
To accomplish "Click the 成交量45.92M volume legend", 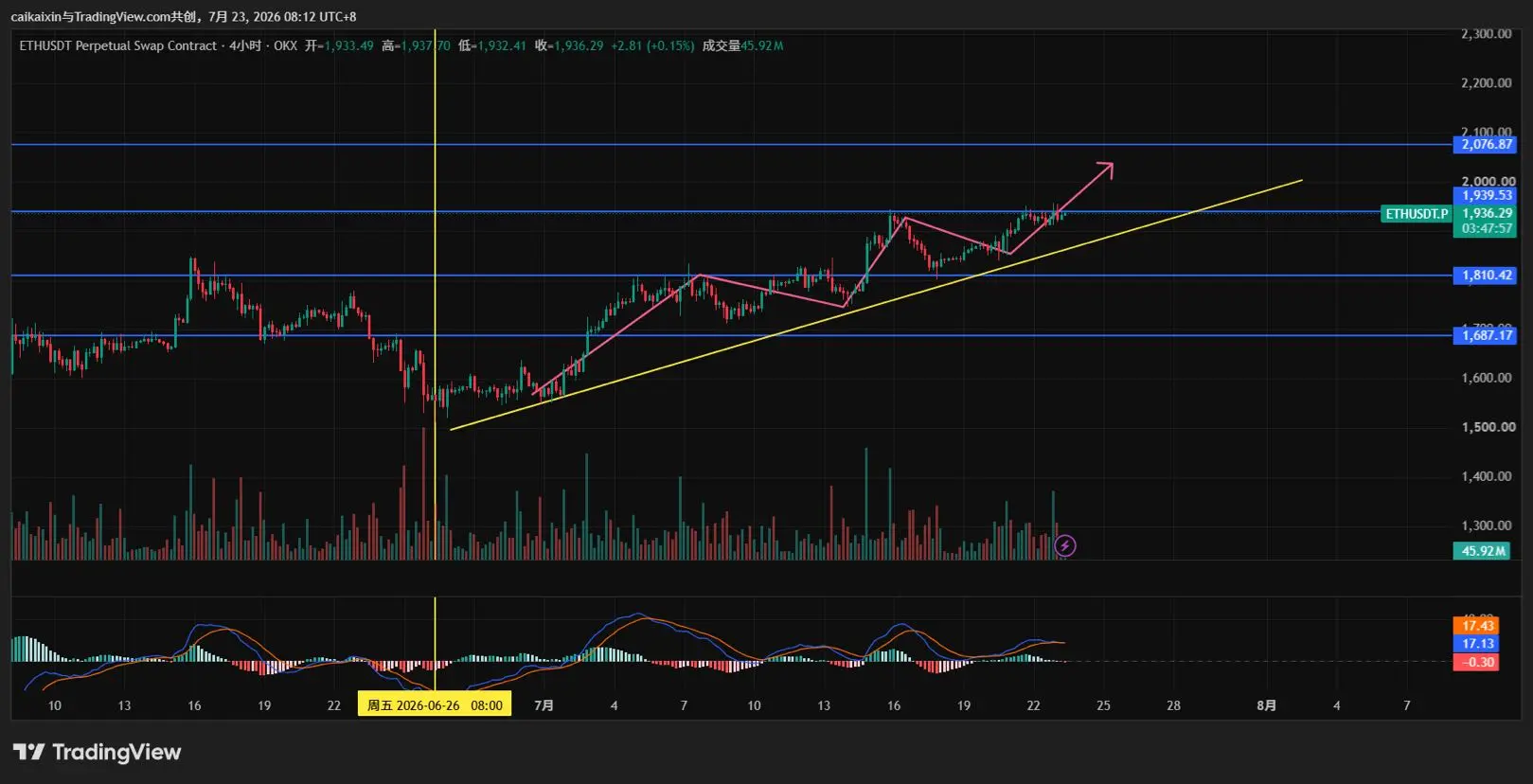I will pyautogui.click(x=742, y=45).
